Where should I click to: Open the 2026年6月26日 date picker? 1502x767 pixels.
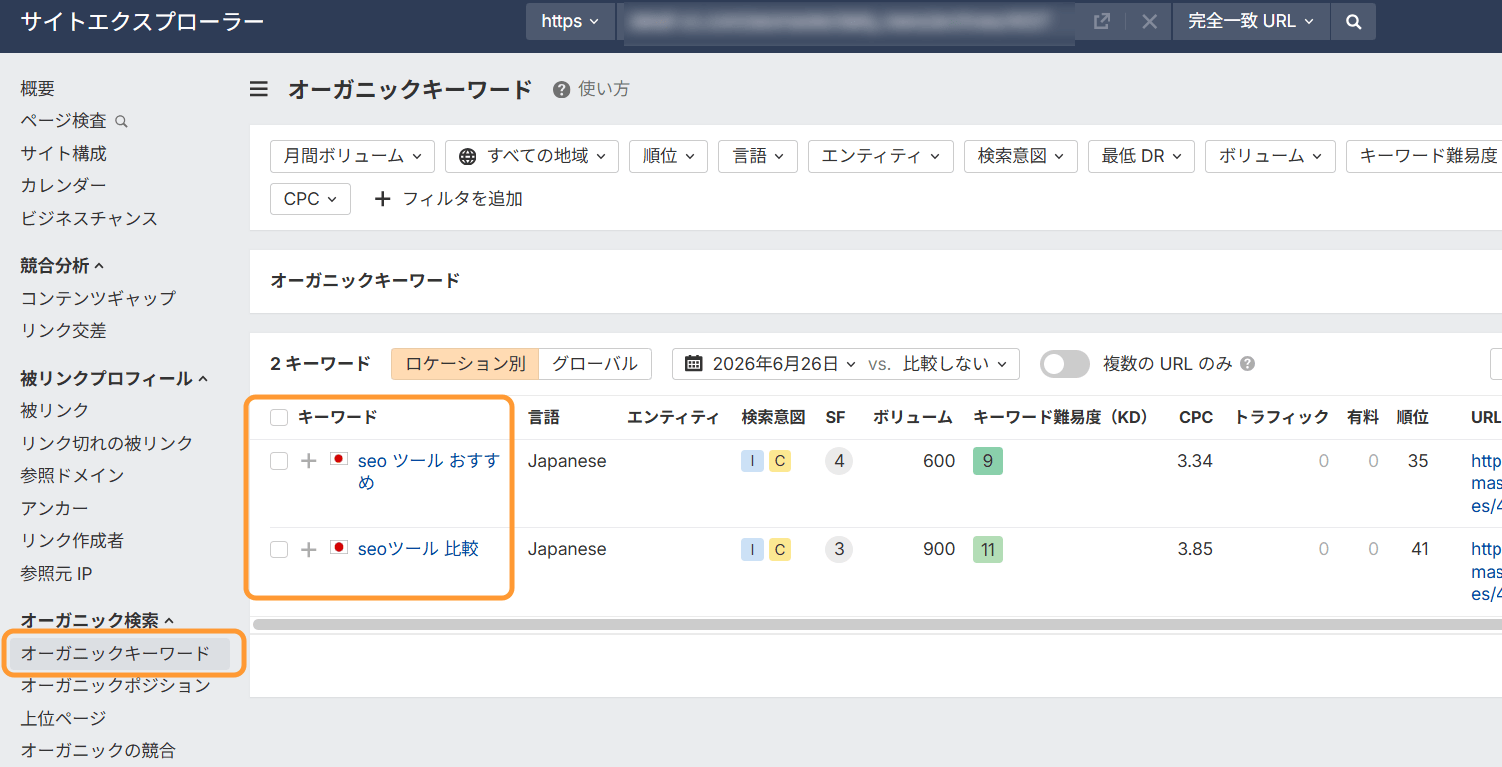771,364
